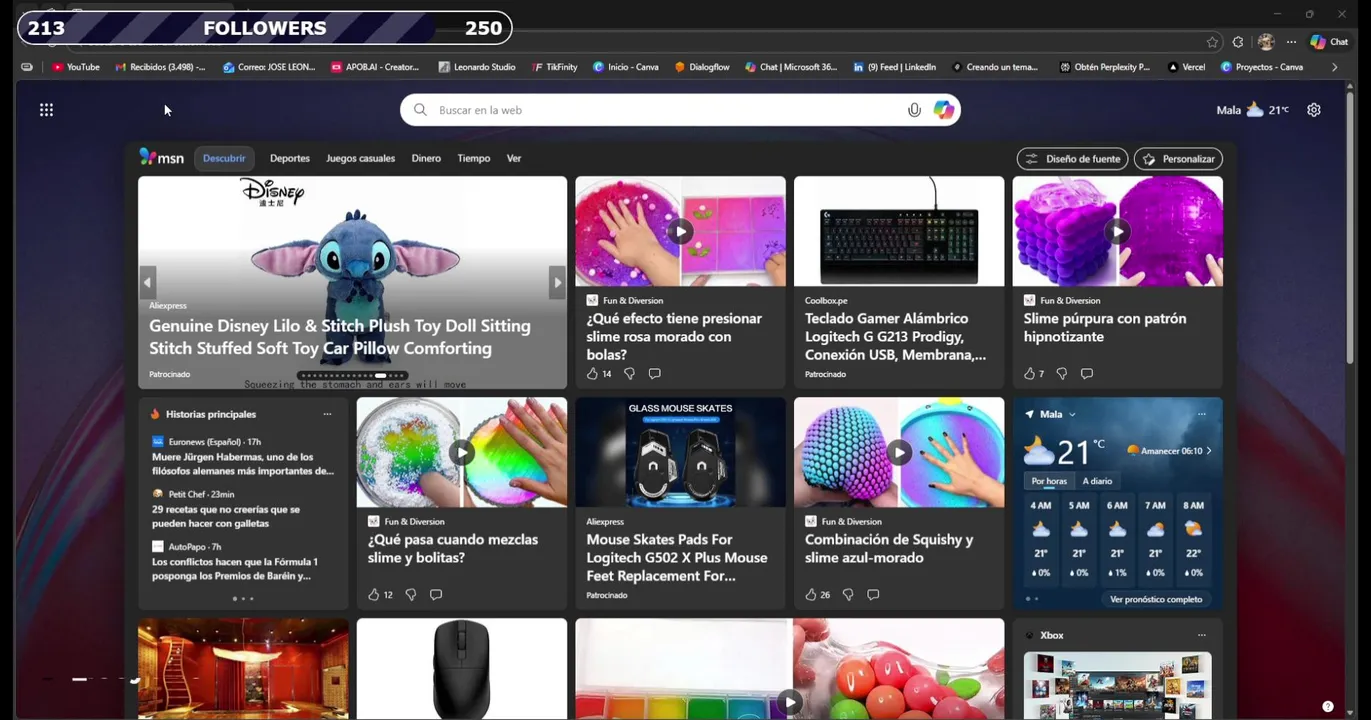Viewport: 1371px width, 720px height.
Task: Select the Por horas forecast tab
Action: (1049, 481)
